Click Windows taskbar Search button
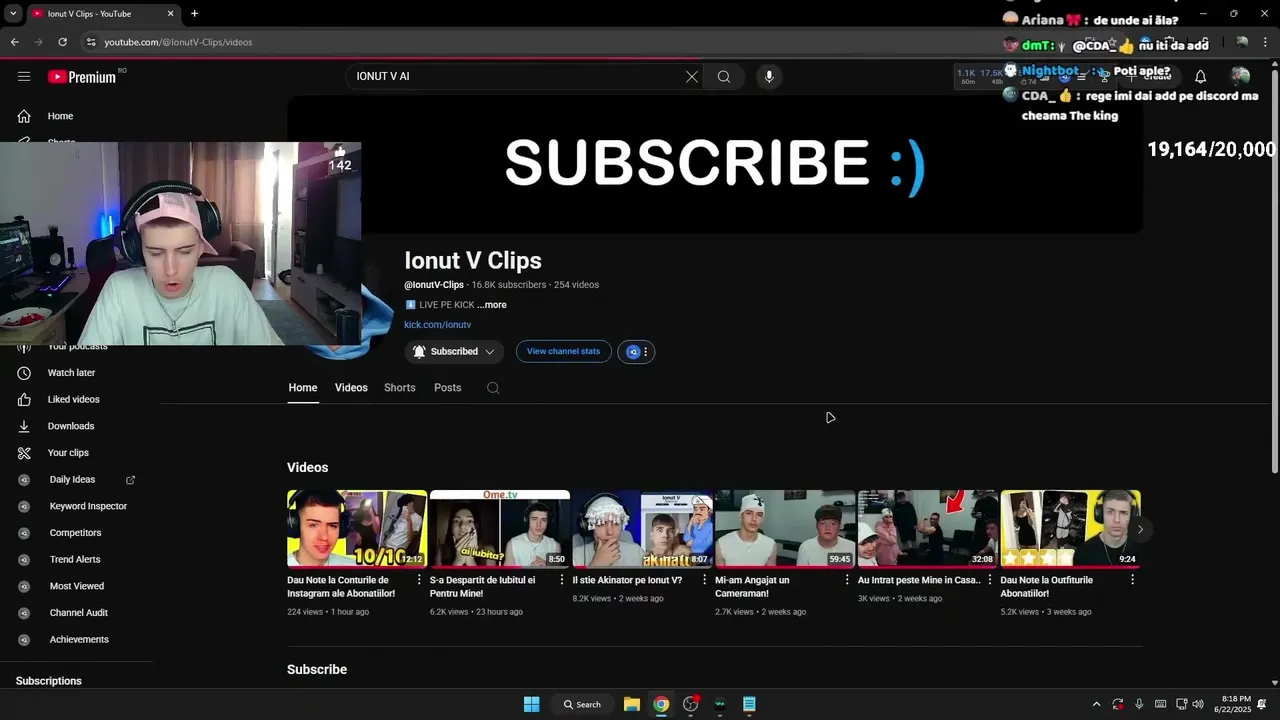Viewport: 1280px width, 720px height. pyautogui.click(x=582, y=704)
